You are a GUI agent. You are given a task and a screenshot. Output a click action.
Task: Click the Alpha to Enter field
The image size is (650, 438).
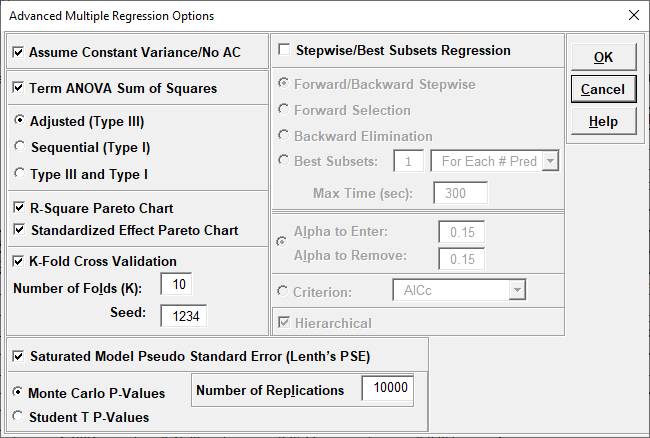point(461,232)
